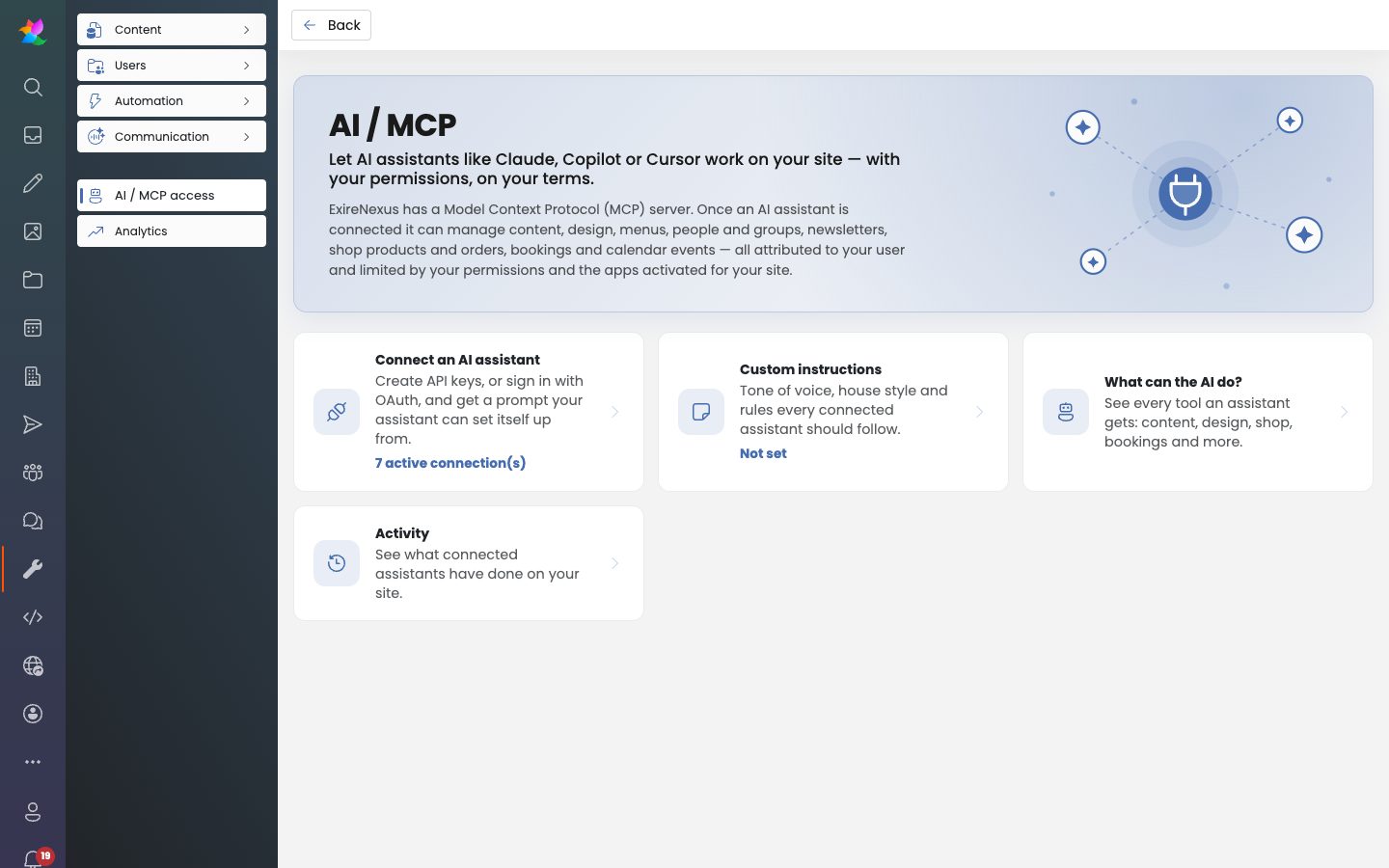Image resolution: width=1389 pixels, height=868 pixels.
Task: Open the Analytics menu item
Action: (172, 231)
